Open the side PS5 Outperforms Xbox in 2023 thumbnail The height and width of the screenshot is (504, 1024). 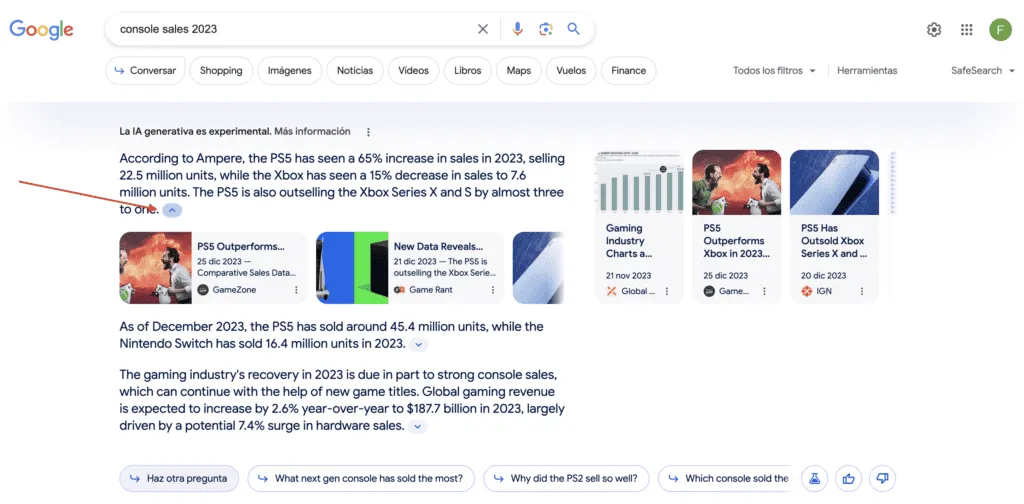[x=737, y=182]
